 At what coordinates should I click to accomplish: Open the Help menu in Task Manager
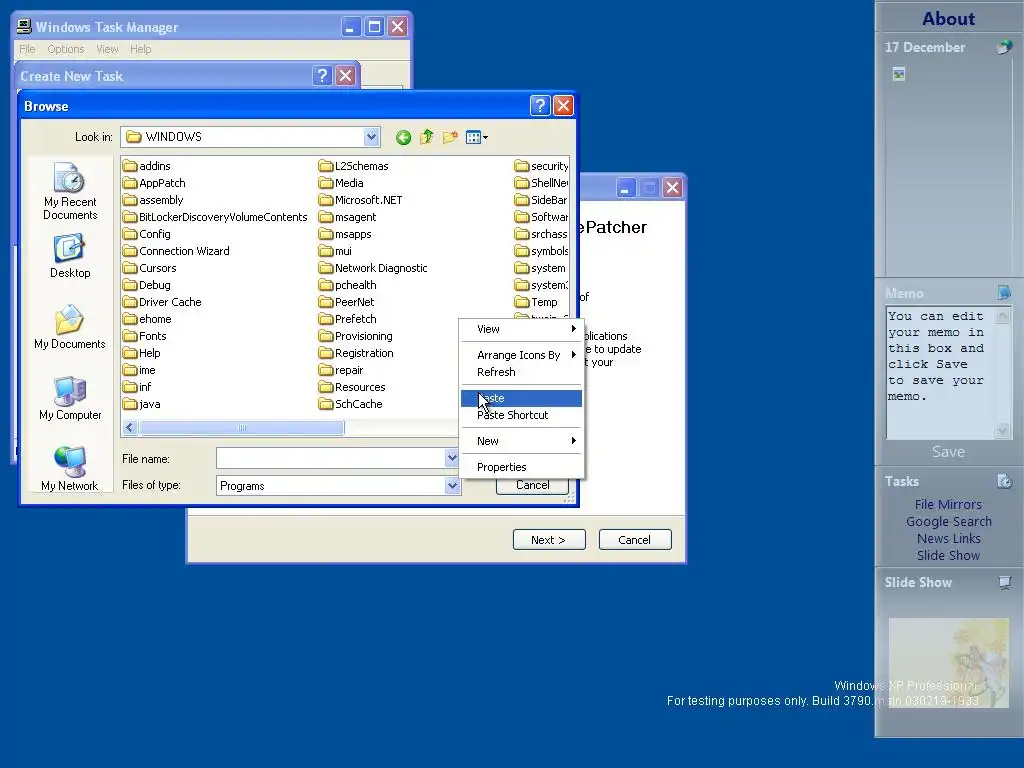[140, 49]
